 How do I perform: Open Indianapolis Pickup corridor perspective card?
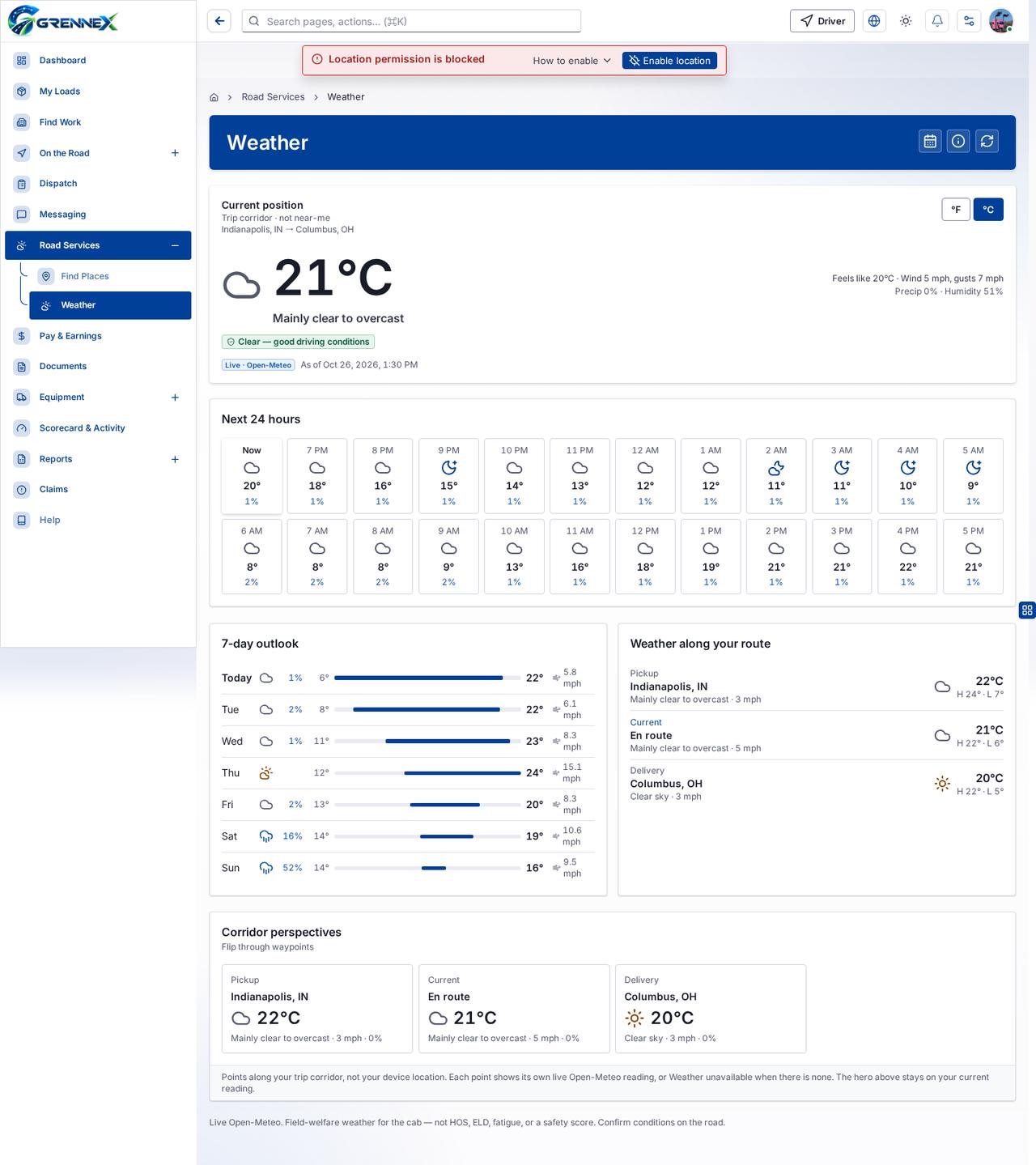point(317,1009)
